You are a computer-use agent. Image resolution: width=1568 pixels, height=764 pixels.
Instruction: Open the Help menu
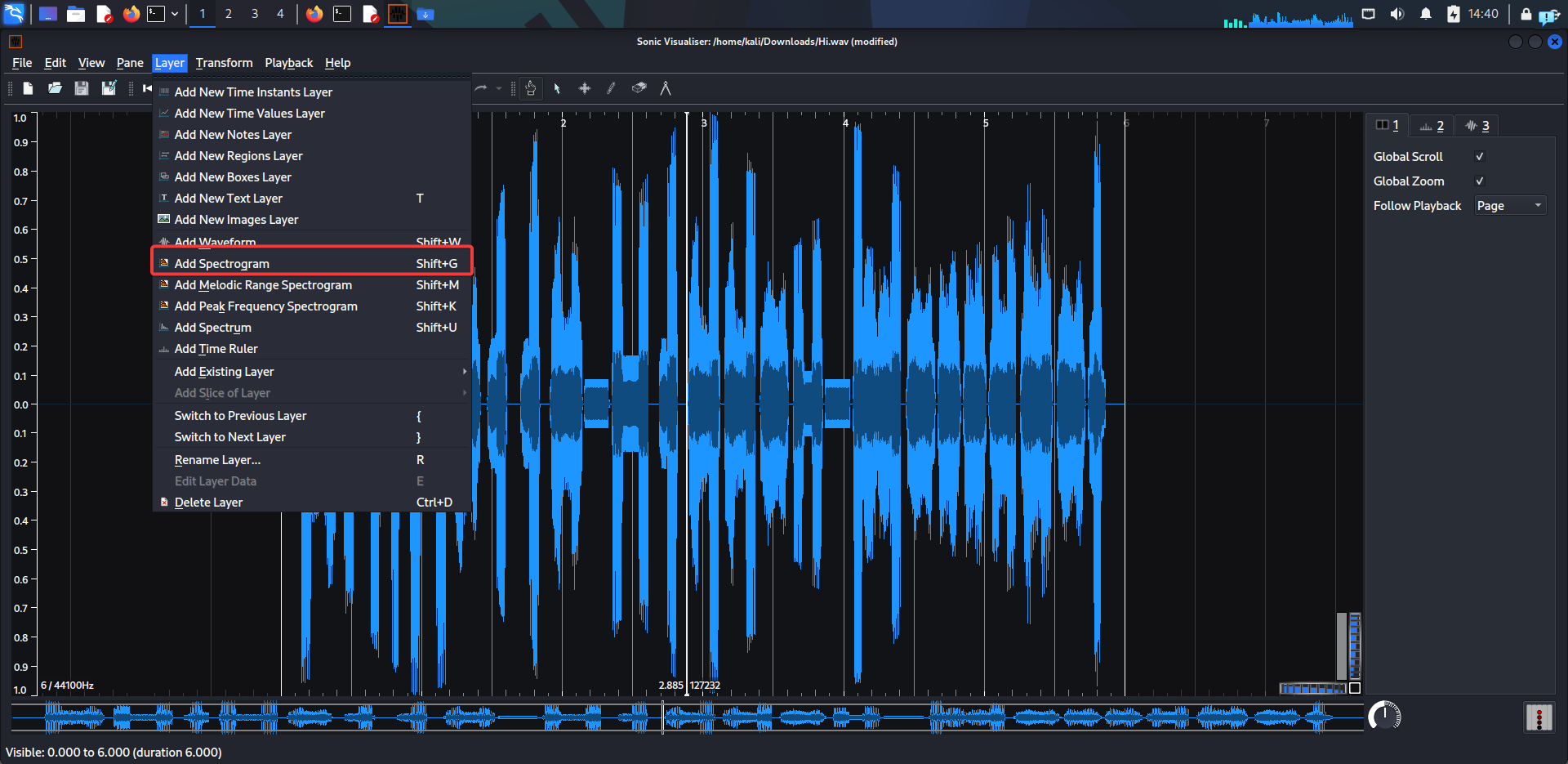[338, 63]
